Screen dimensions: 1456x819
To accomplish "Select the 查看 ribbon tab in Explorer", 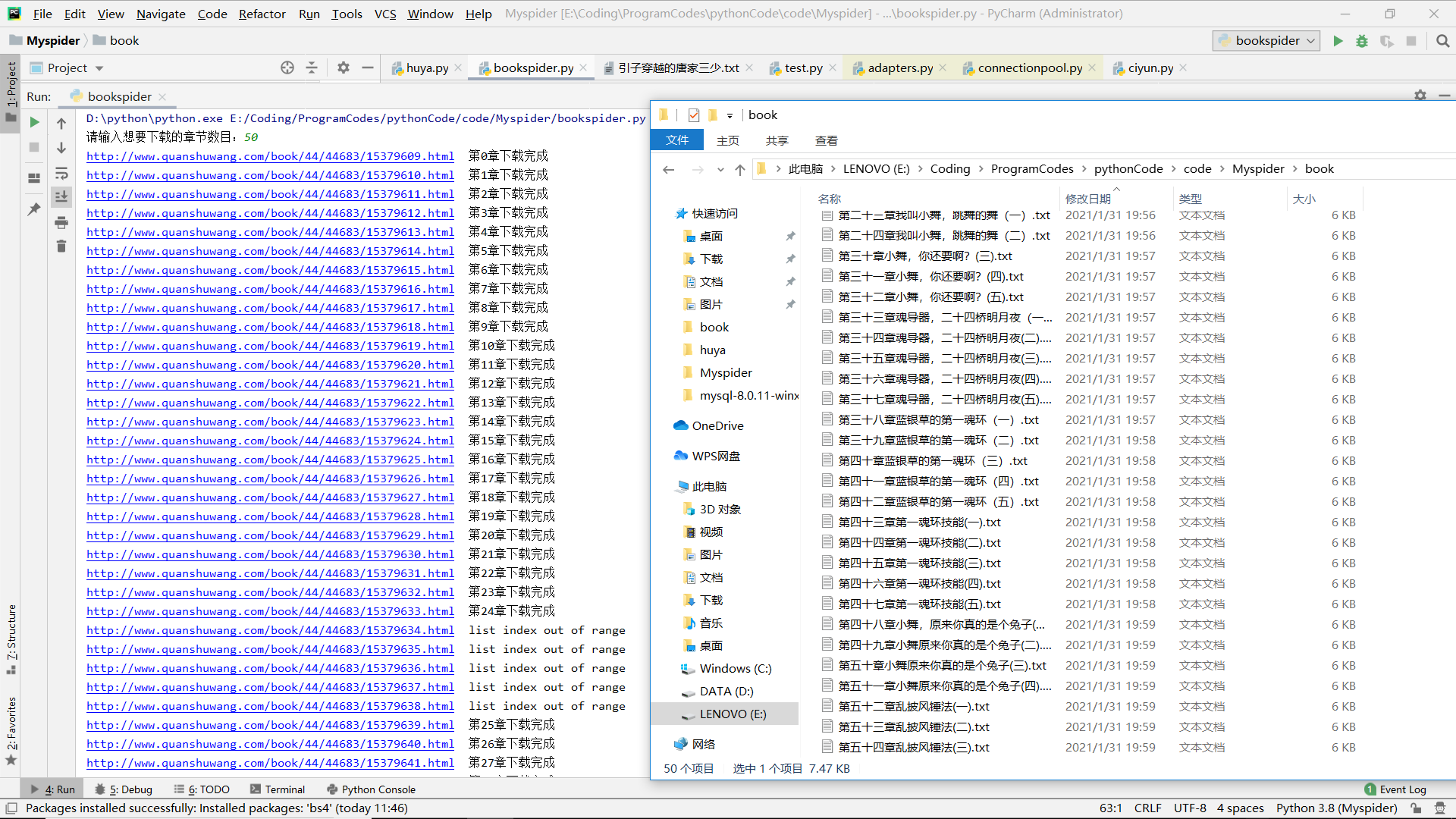I will click(826, 141).
